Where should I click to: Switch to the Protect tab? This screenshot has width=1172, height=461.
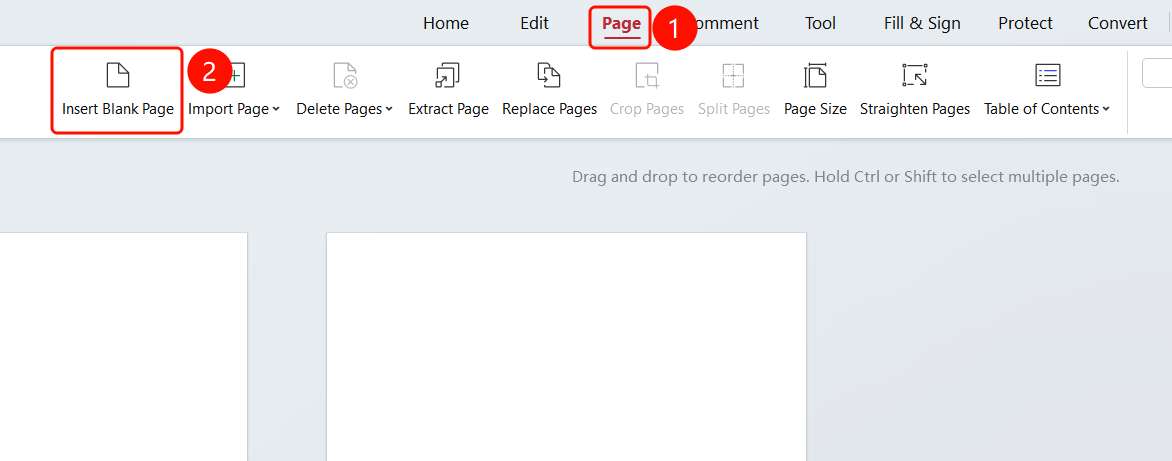pos(1025,24)
